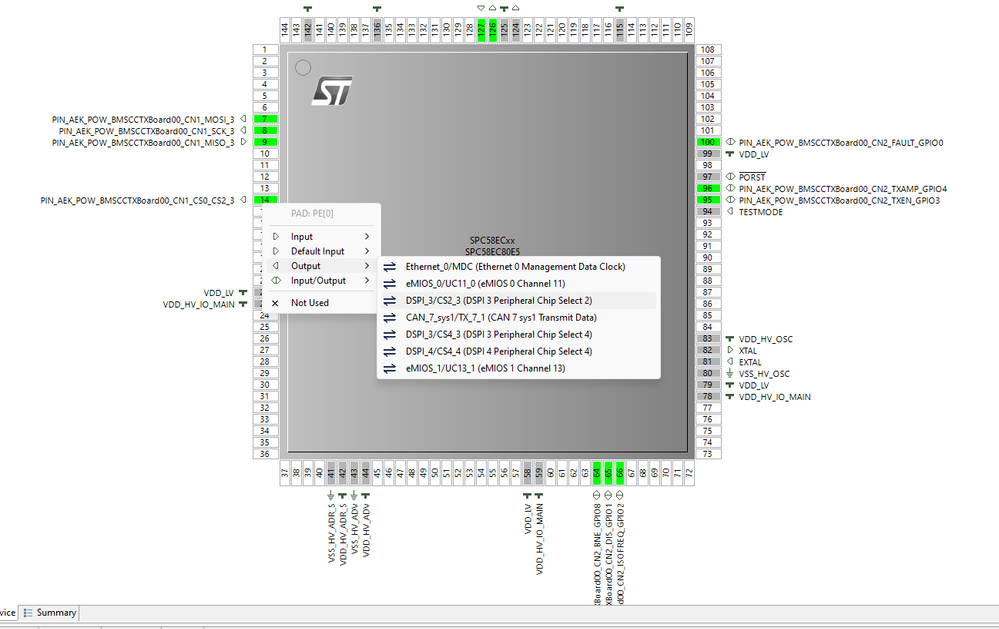Screen dimensions: 999x629
Task: Select pin 108 at top-right corner
Action: tap(708, 50)
